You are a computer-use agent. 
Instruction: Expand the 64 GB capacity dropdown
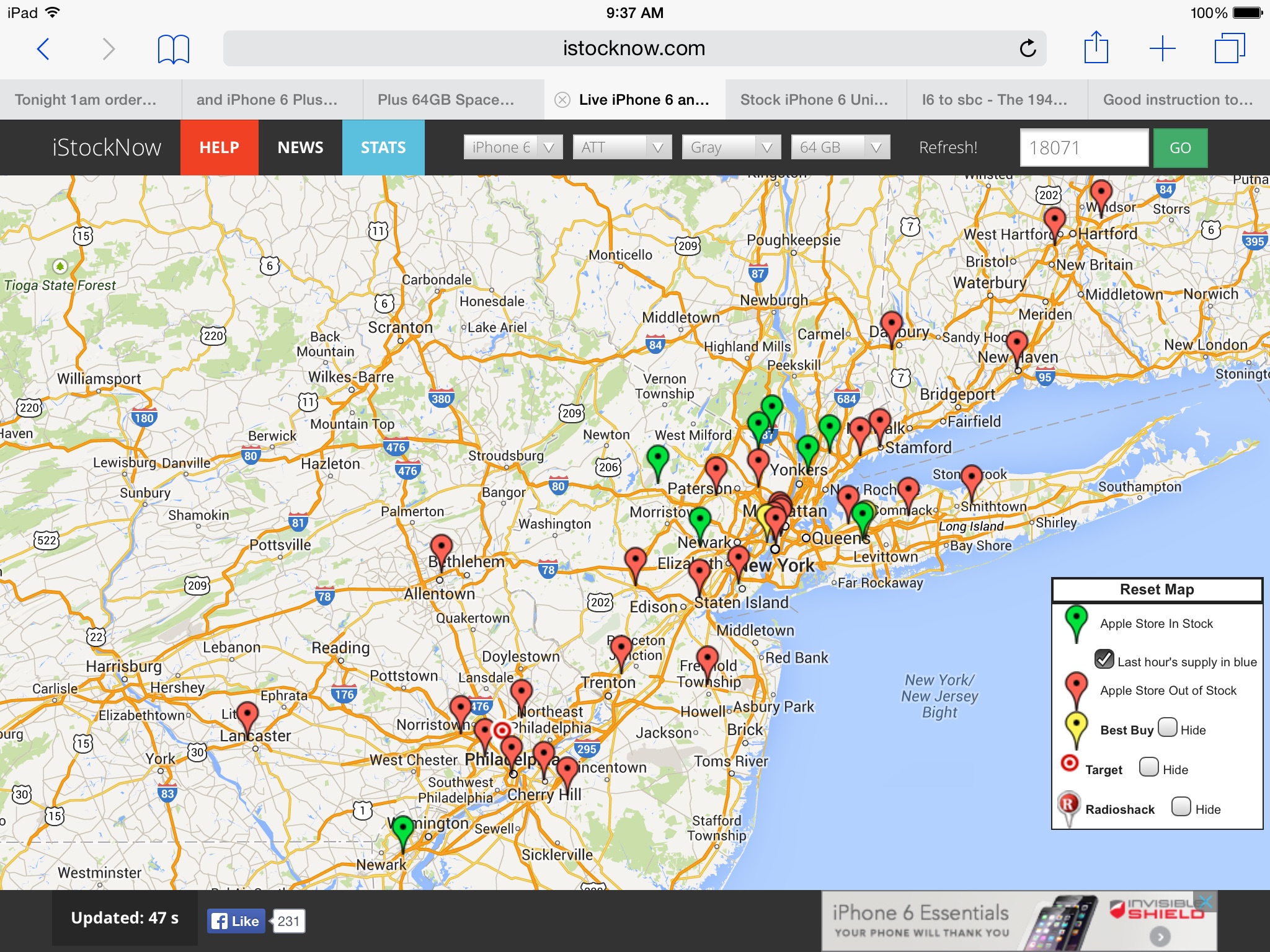(840, 148)
